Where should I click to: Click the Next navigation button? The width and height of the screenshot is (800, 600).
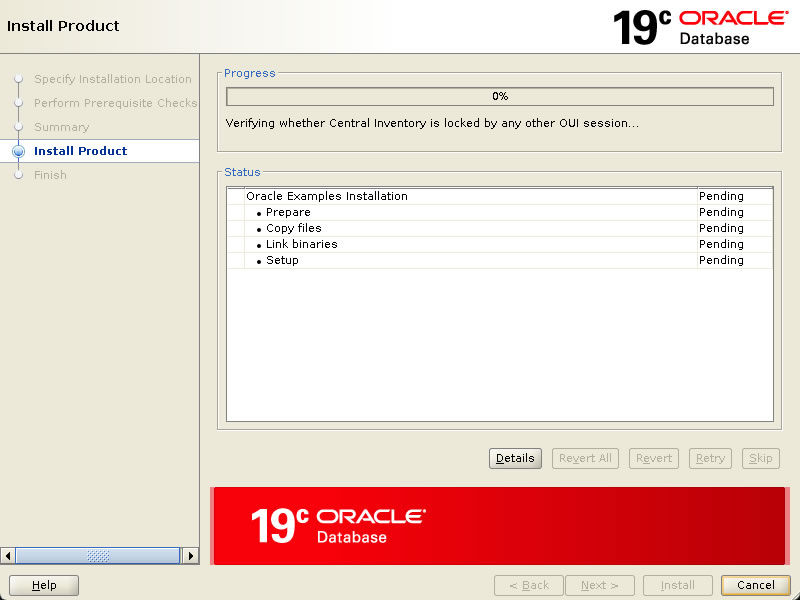click(x=600, y=585)
